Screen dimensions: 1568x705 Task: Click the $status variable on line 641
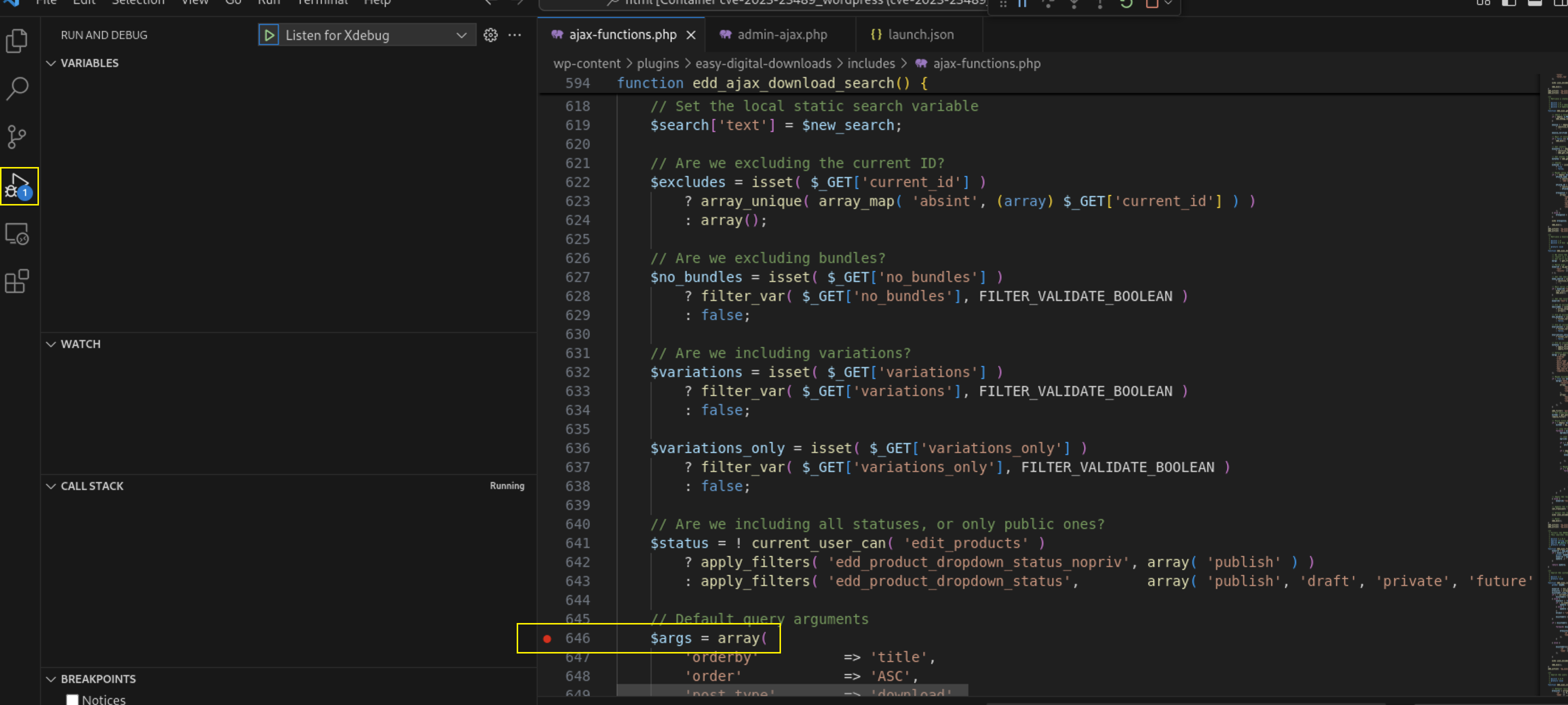tap(679, 543)
